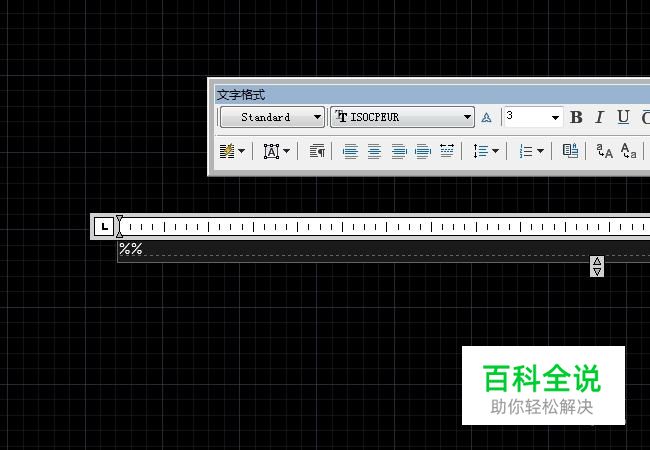
Task: Convert text to uppercase
Action: pyautogui.click(x=604, y=151)
